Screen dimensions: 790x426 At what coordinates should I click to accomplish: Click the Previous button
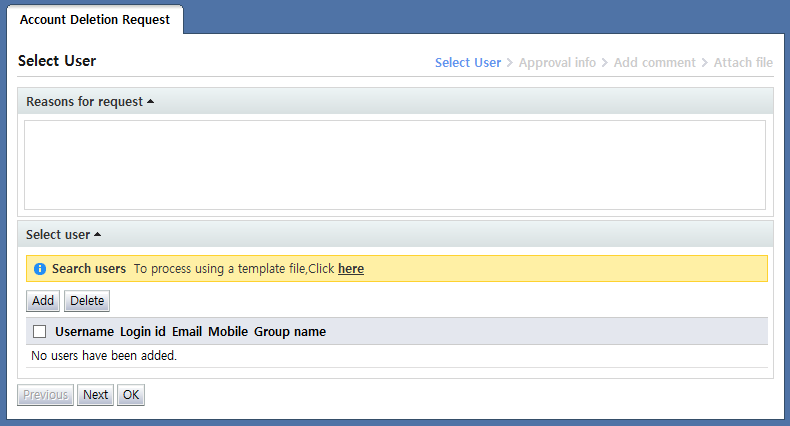tap(46, 395)
